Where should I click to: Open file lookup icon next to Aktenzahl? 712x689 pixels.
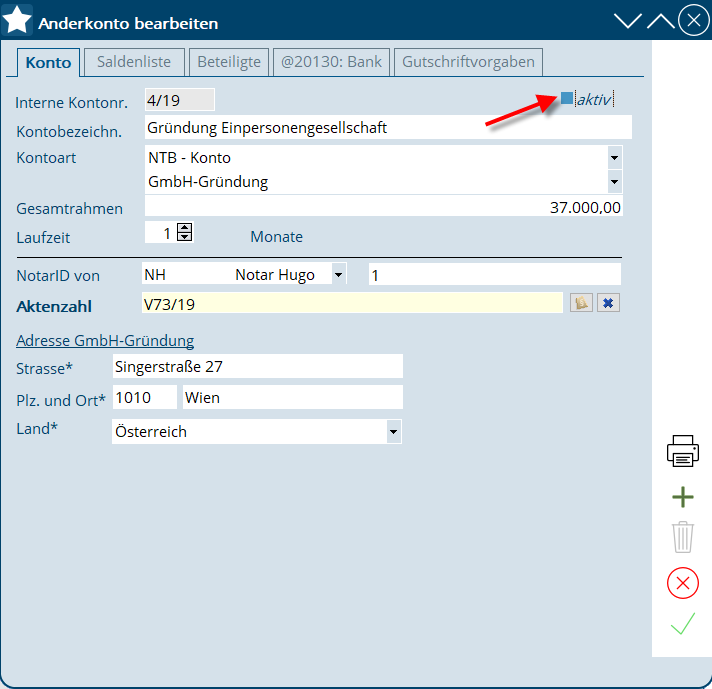click(580, 303)
